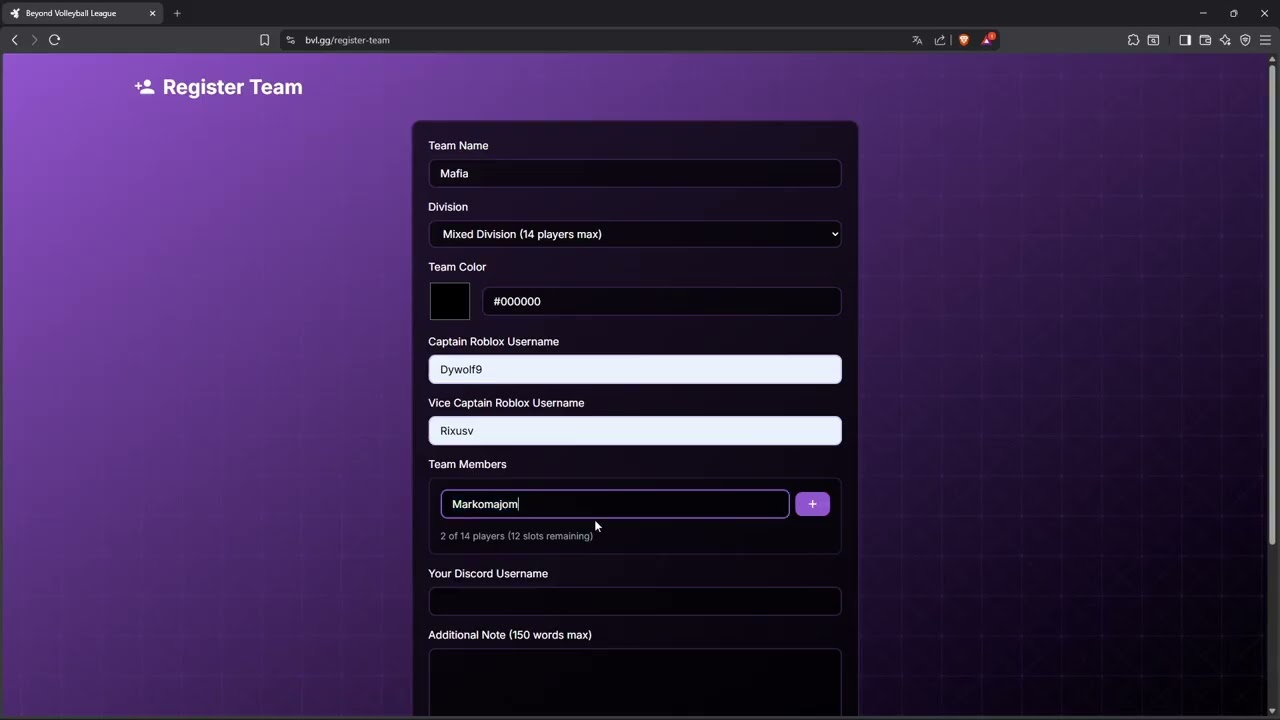This screenshot has height=720, width=1280.
Task: Click the Vice Captain Roblox Username field
Action: pyautogui.click(x=635, y=431)
